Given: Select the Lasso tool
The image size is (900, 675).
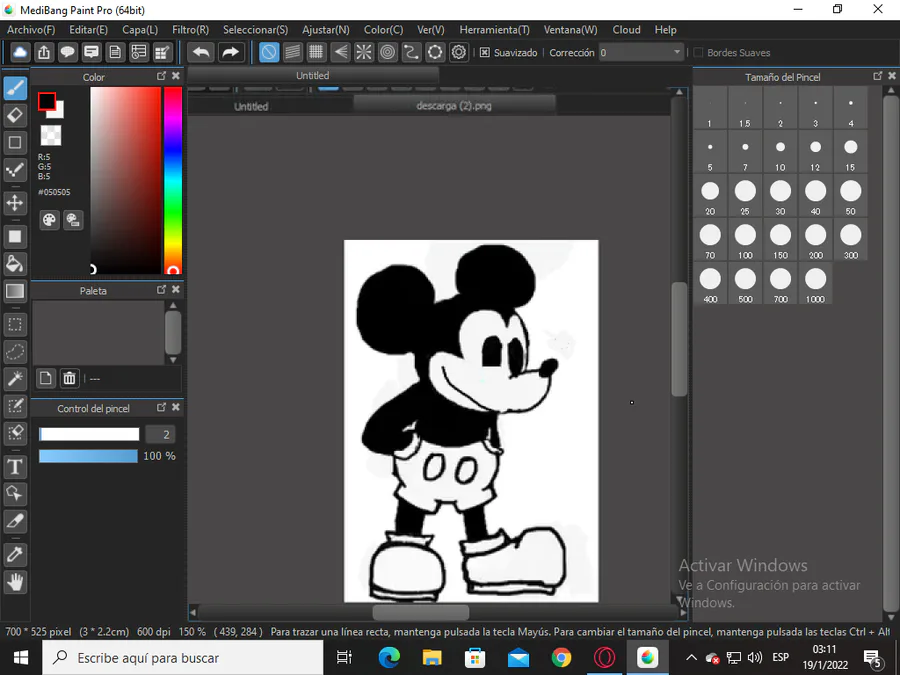Looking at the screenshot, I should (x=15, y=352).
